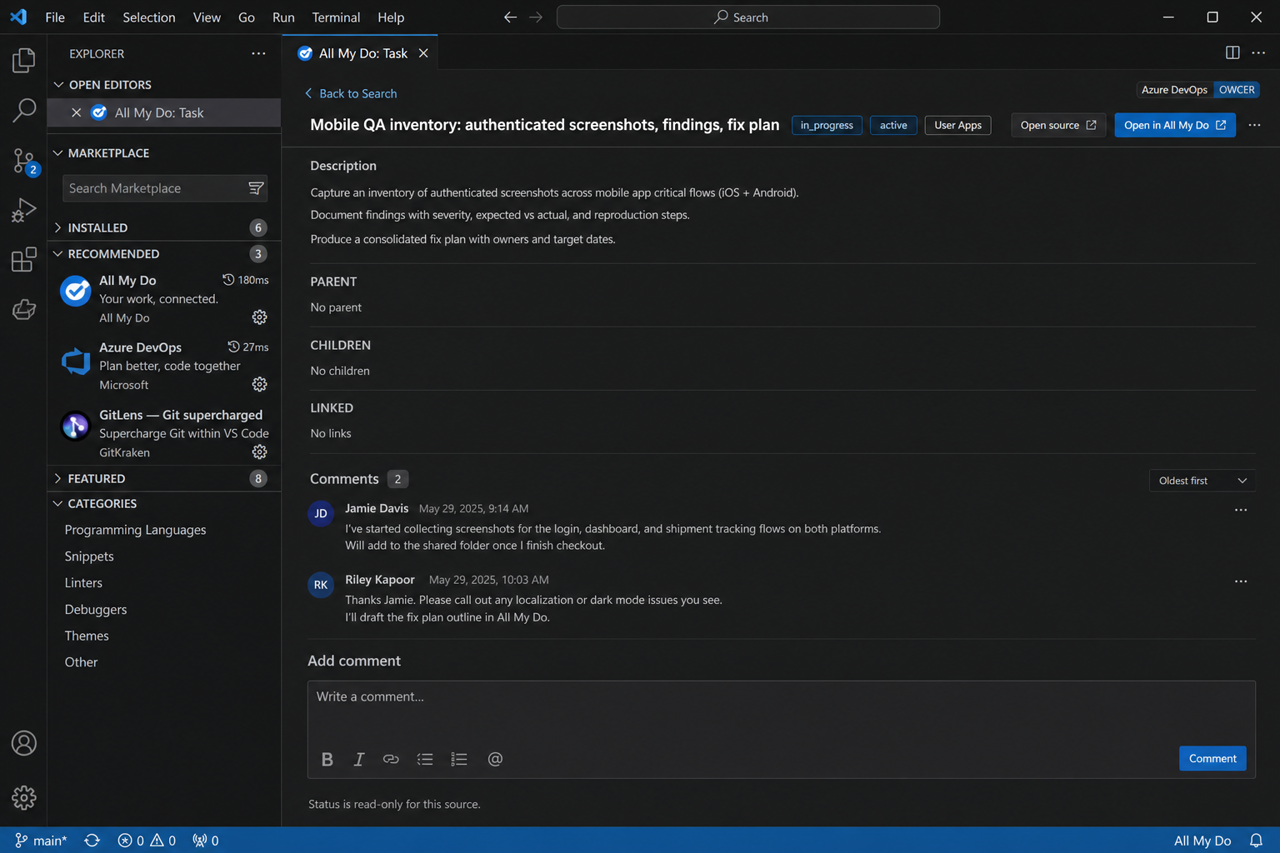Click the top command center Search box
Screen dimensions: 1280x853
(748, 17)
